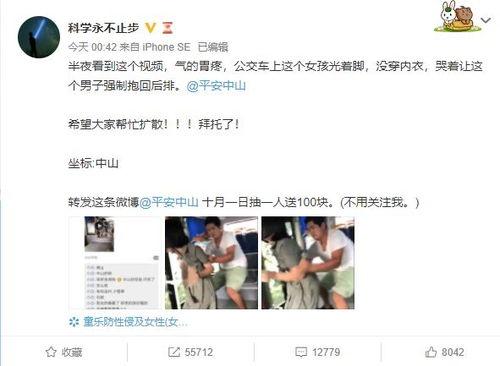
Task: Open the poster's round profile avatar
Action: click(39, 37)
